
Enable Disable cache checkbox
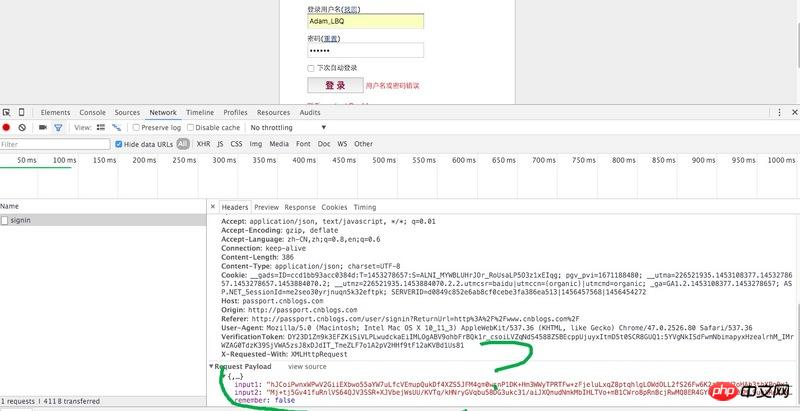tap(190, 127)
